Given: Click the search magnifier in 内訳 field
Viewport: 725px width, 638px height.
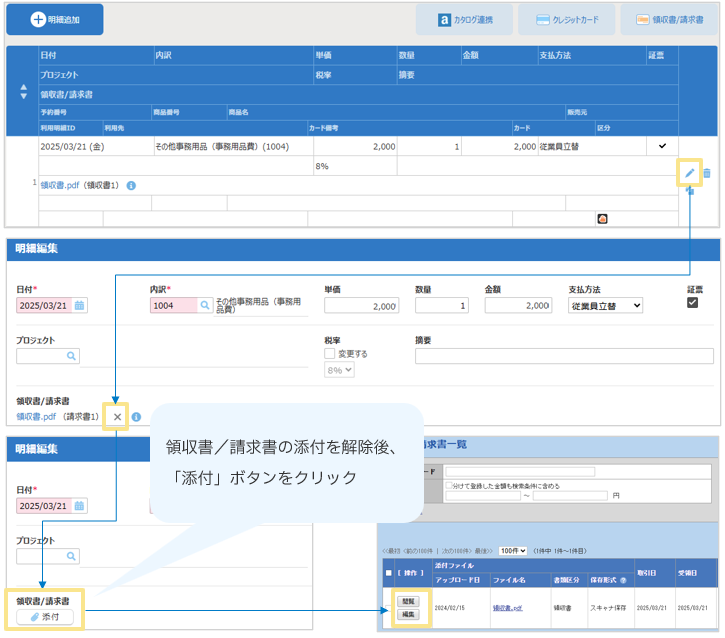Looking at the screenshot, I should tap(204, 306).
